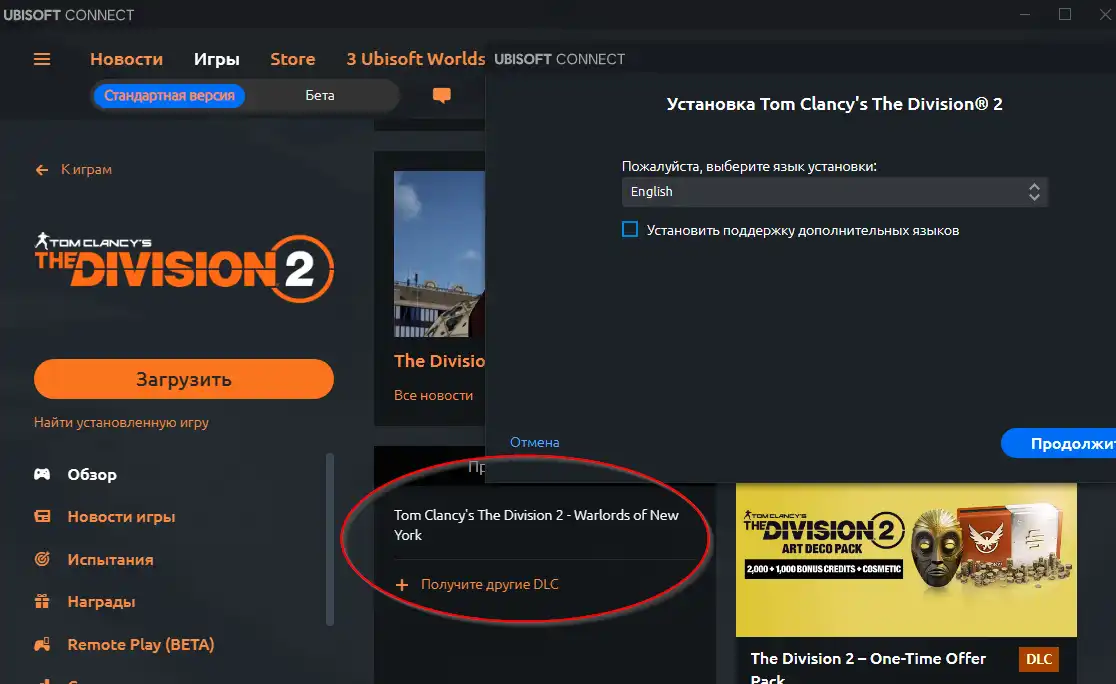Click the gift icon next to Награды
The width and height of the screenshot is (1116, 684).
pos(43,601)
